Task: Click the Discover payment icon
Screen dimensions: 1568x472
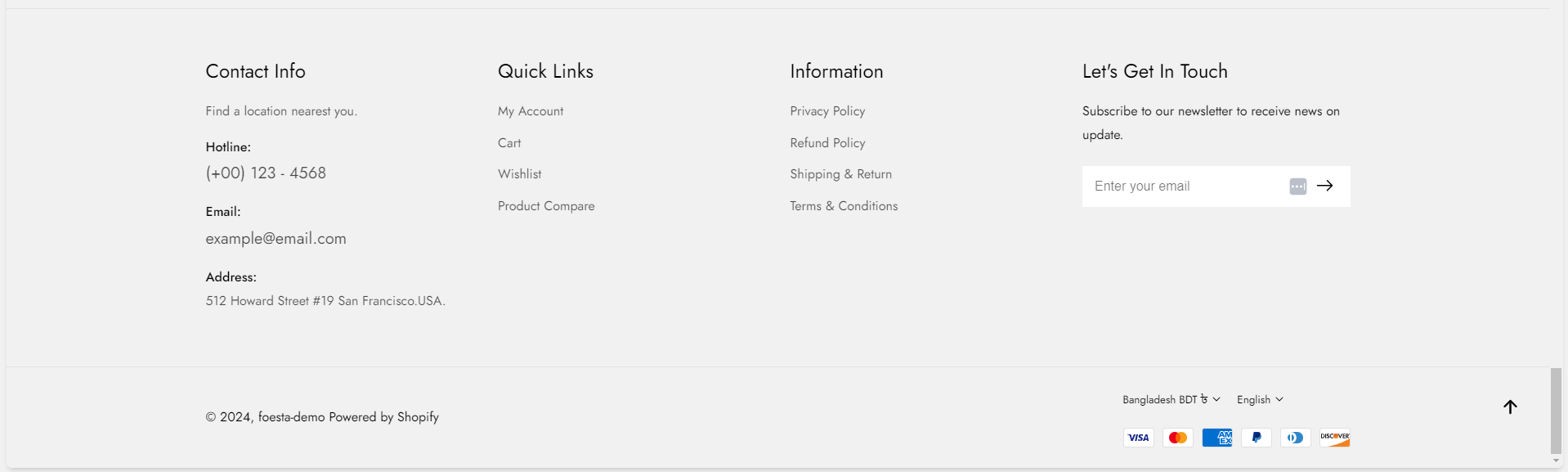Action: click(1335, 438)
